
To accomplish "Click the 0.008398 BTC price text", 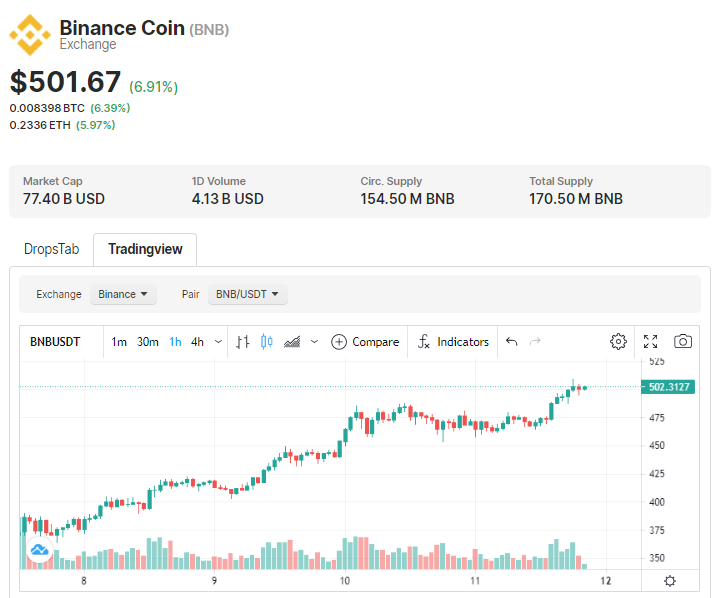I will click(47, 108).
